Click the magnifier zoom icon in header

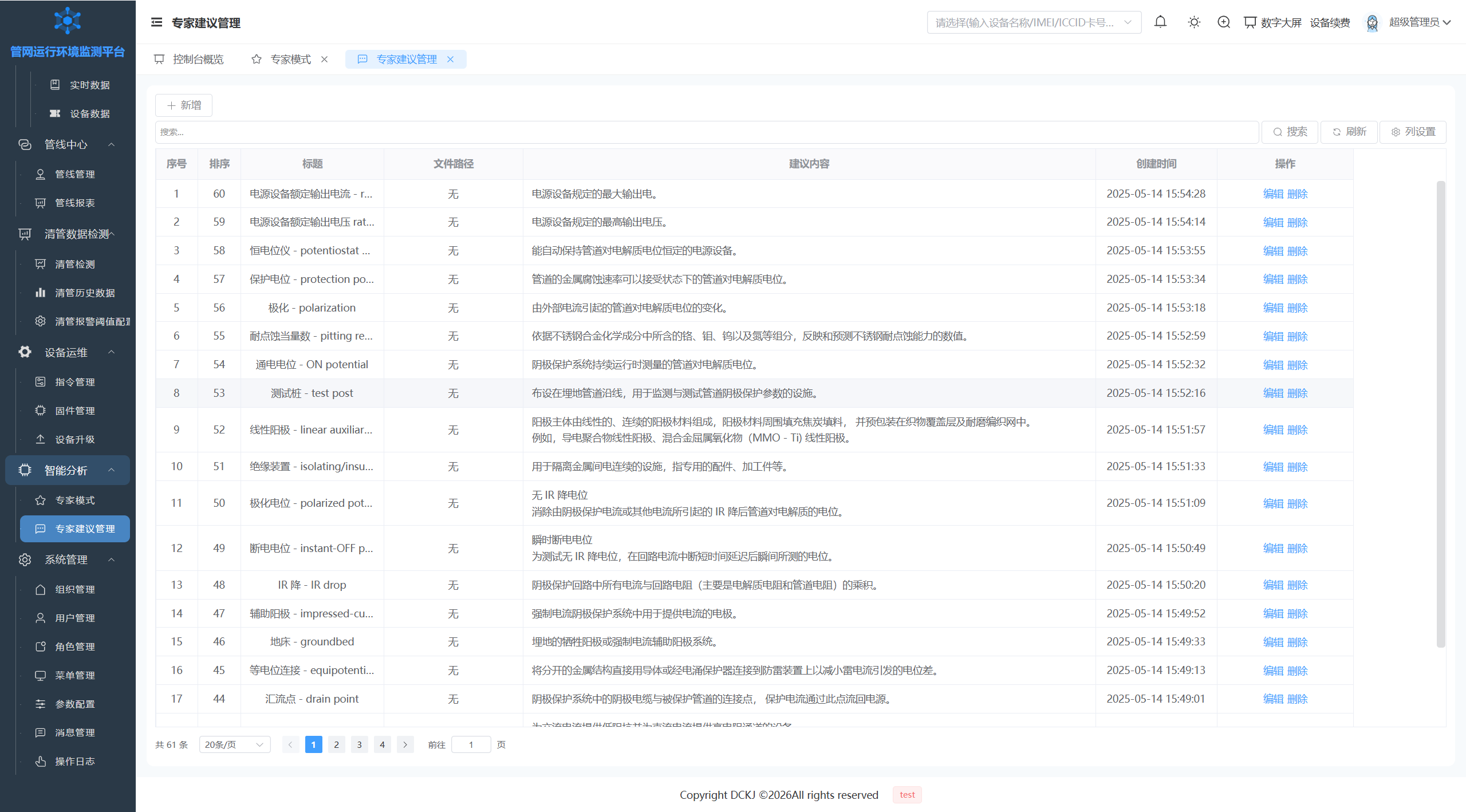click(x=1224, y=22)
